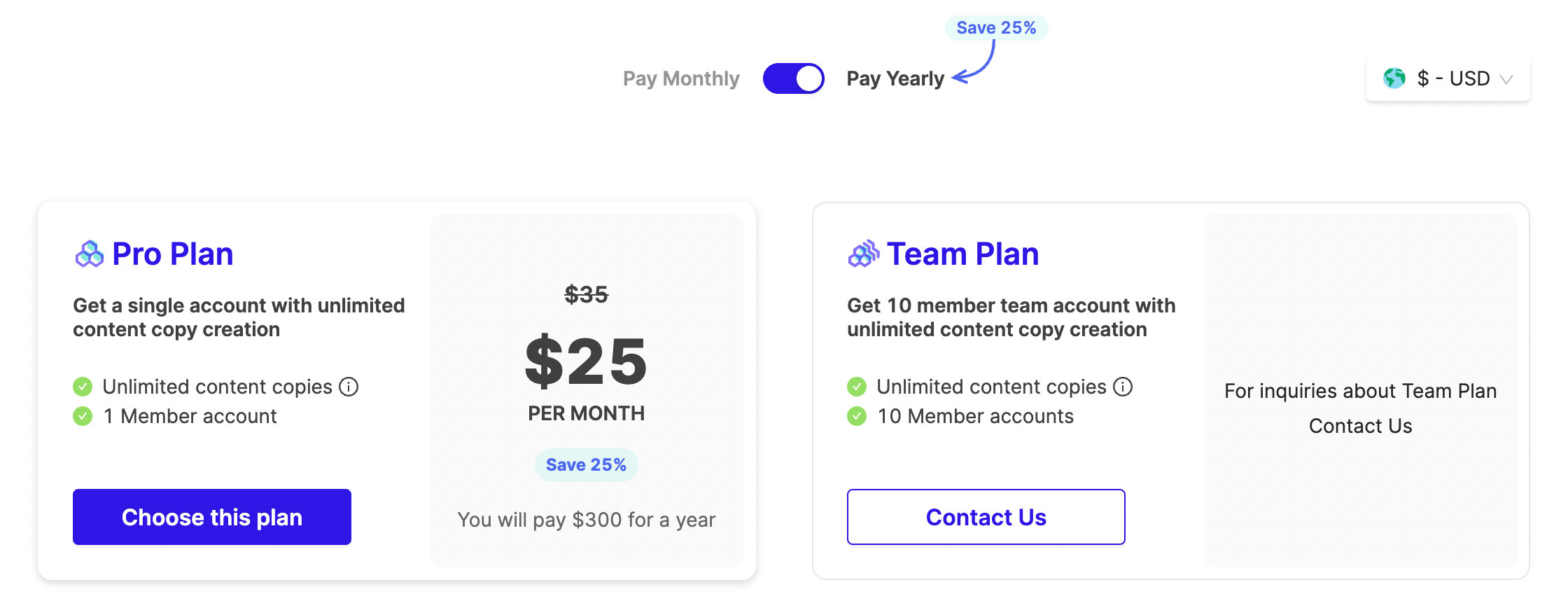Click the Pro Plan cube icon
The image size is (1568, 601).
[89, 254]
